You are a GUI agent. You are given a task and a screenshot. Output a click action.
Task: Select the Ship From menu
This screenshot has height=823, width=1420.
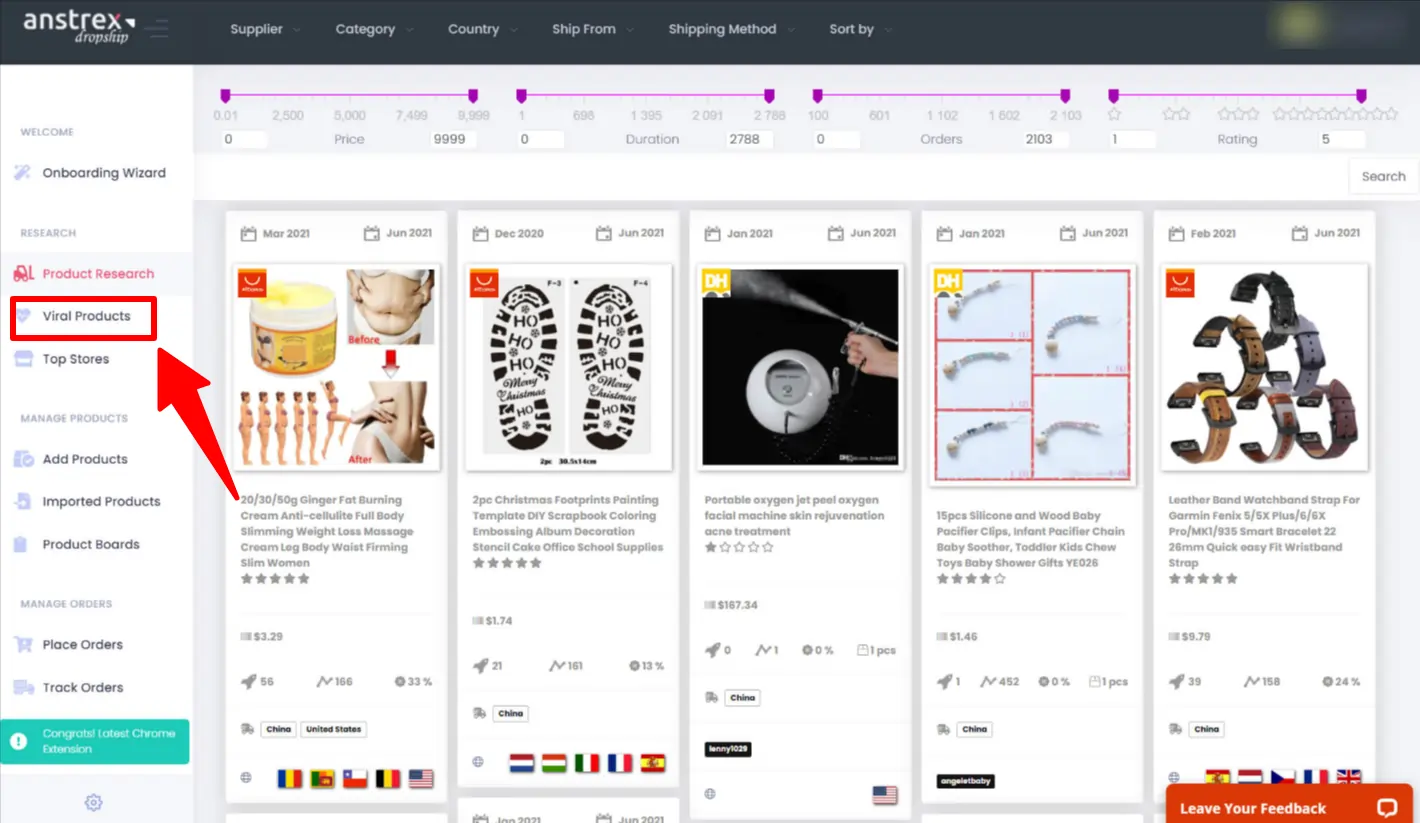click(x=592, y=29)
